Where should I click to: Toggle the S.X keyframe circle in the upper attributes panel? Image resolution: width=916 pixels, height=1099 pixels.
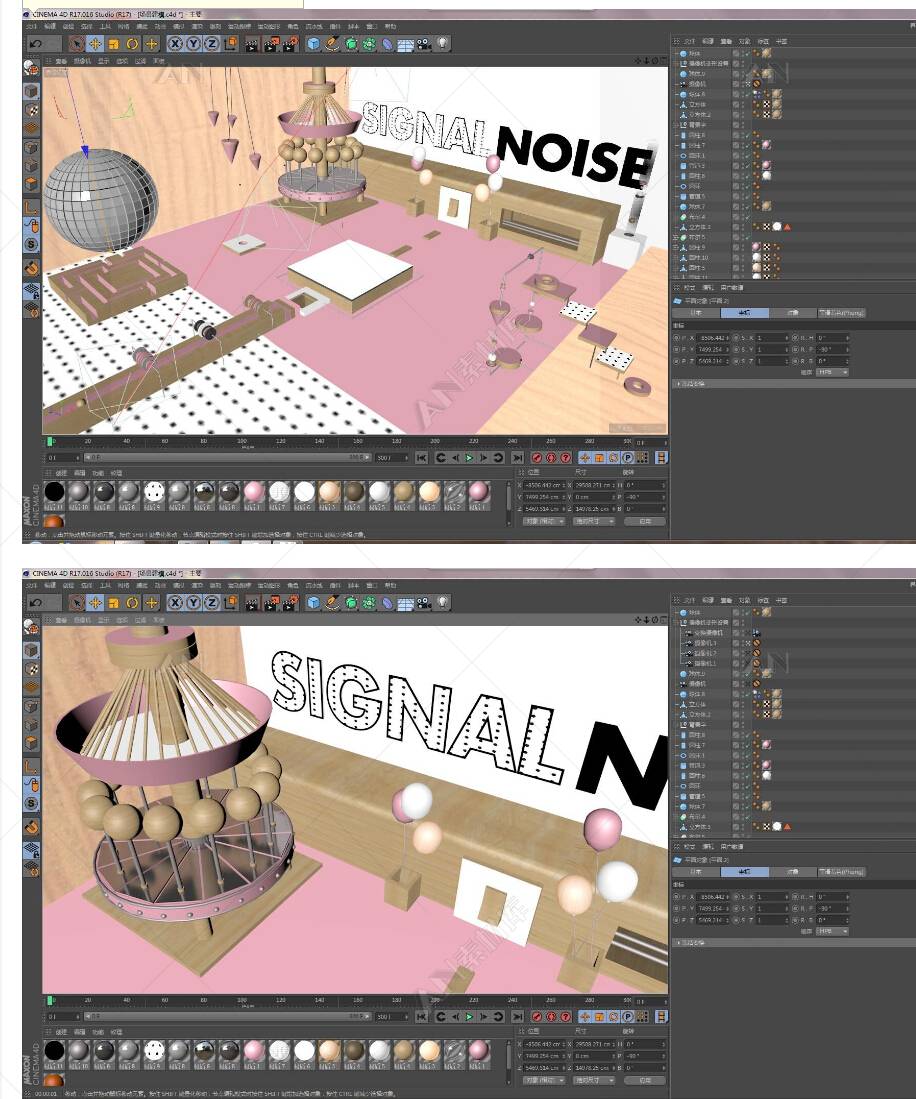click(x=736, y=338)
